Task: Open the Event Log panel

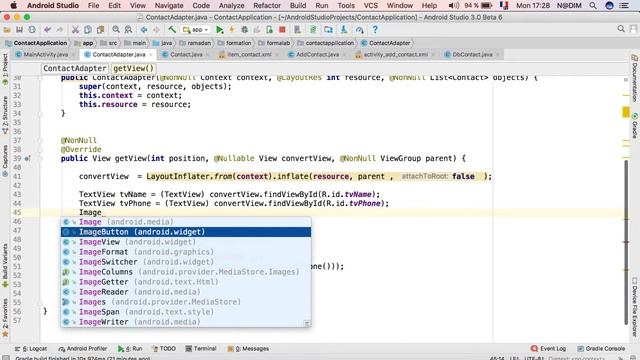Action: pyautogui.click(x=549, y=349)
